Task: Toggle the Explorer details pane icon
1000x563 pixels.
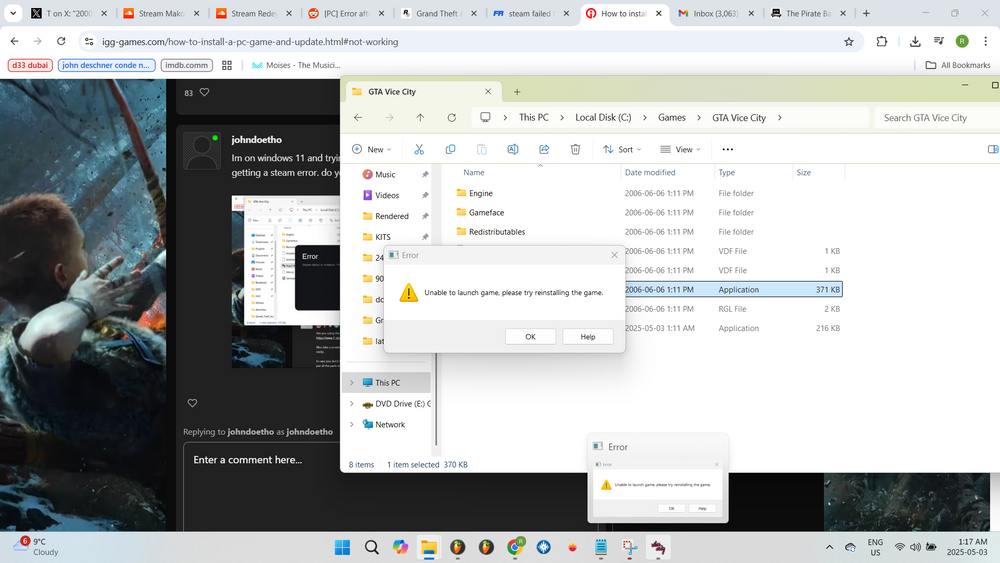Action: (993, 149)
